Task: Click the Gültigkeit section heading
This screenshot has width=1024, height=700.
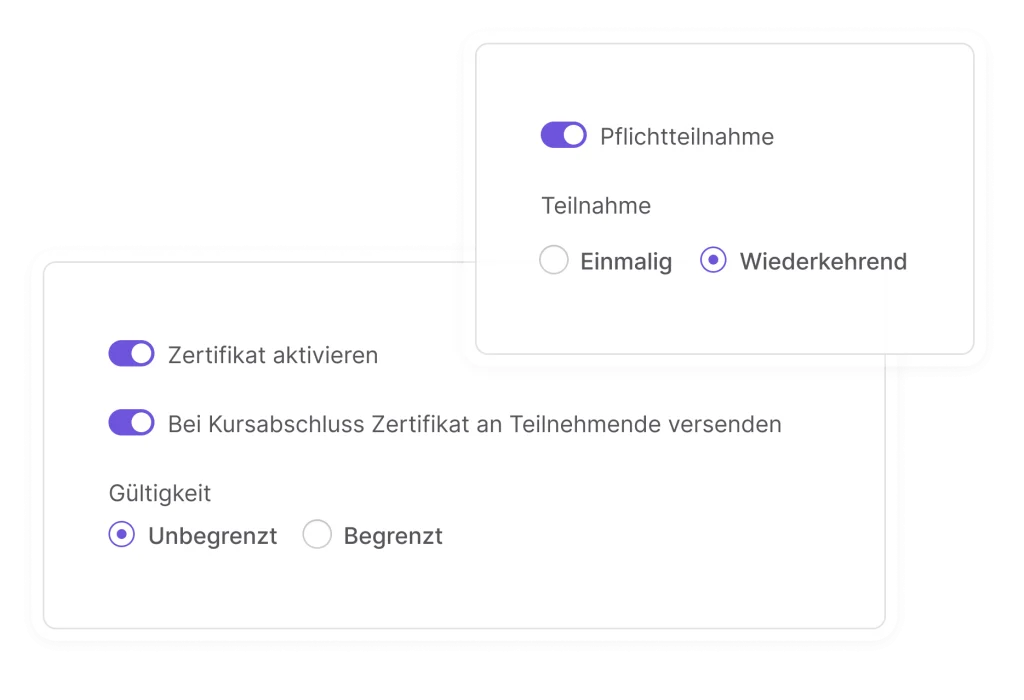Action: pyautogui.click(x=160, y=493)
